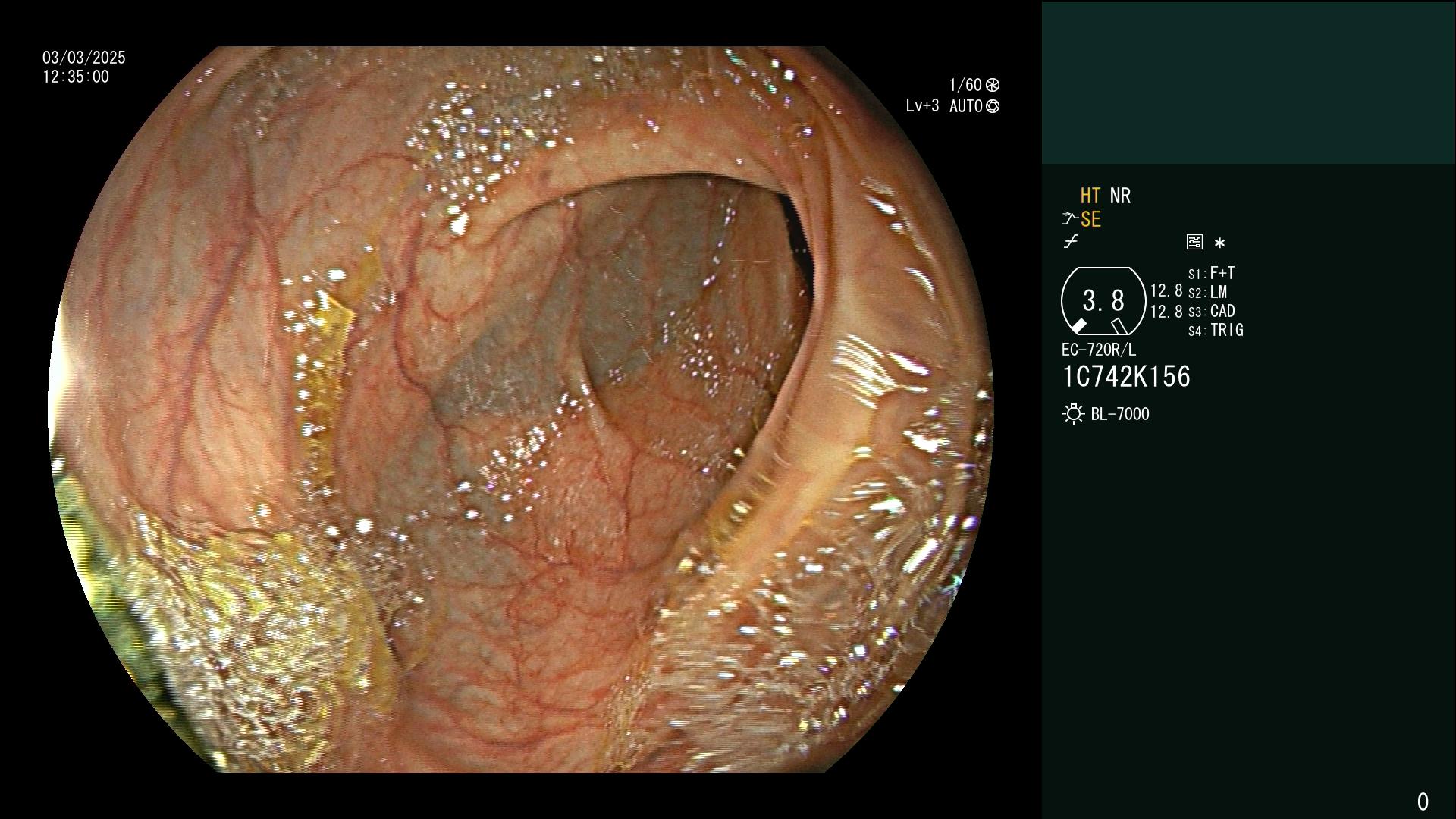
Task: Click the AUTO mode text
Action: 966,107
